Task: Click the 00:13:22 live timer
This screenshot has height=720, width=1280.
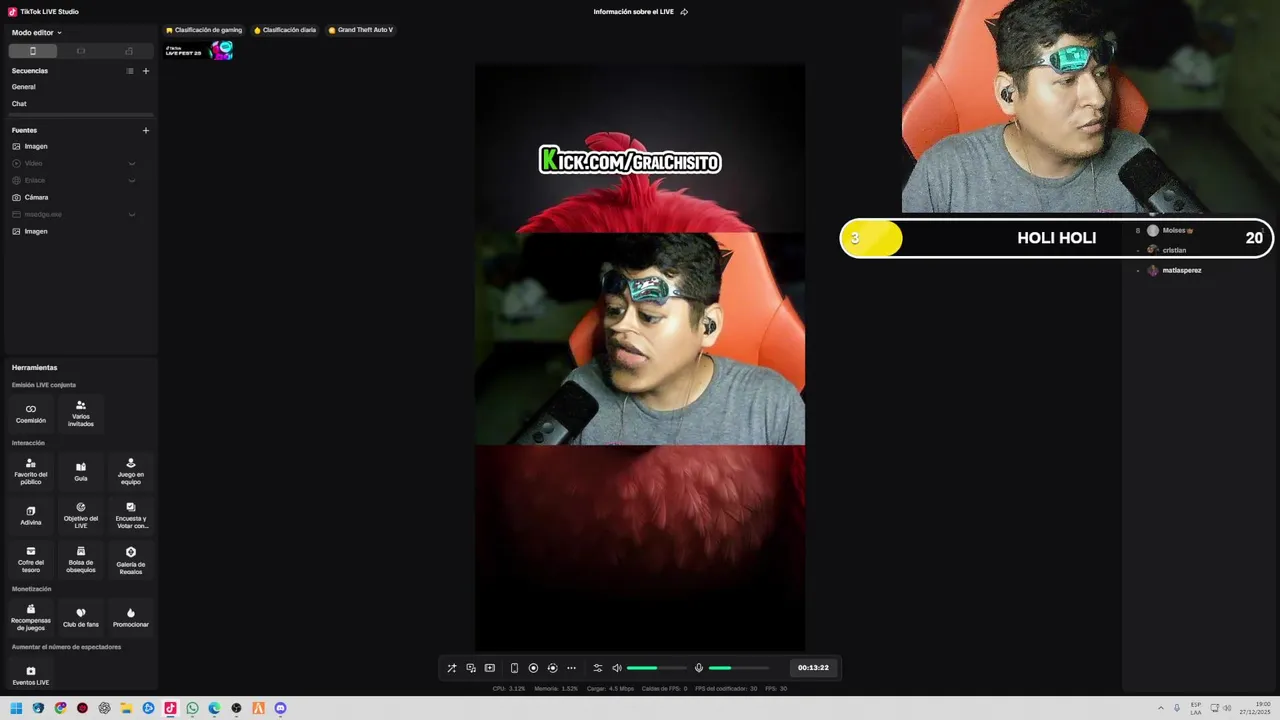Action: (813, 668)
